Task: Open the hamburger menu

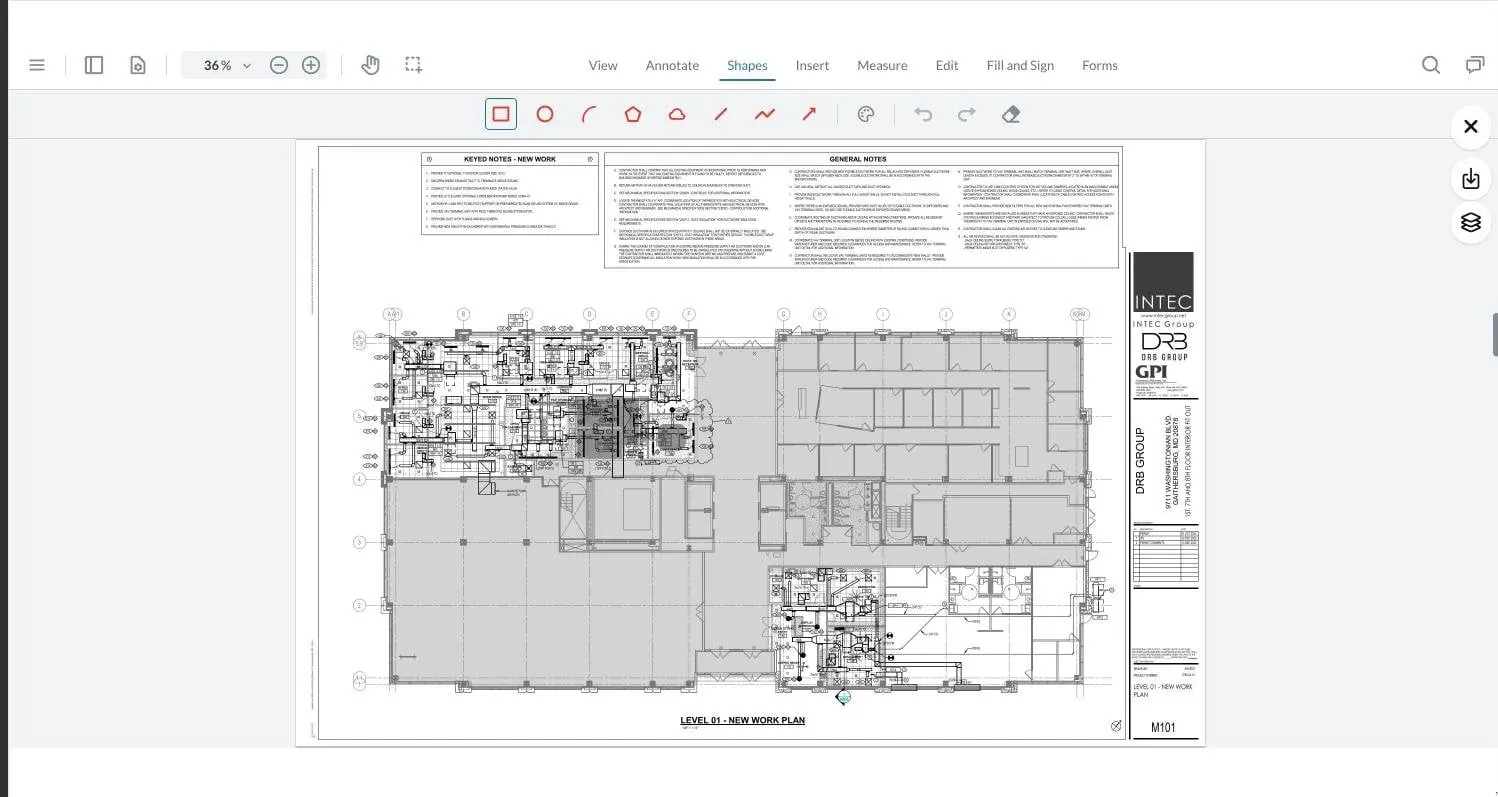Action: (x=37, y=65)
